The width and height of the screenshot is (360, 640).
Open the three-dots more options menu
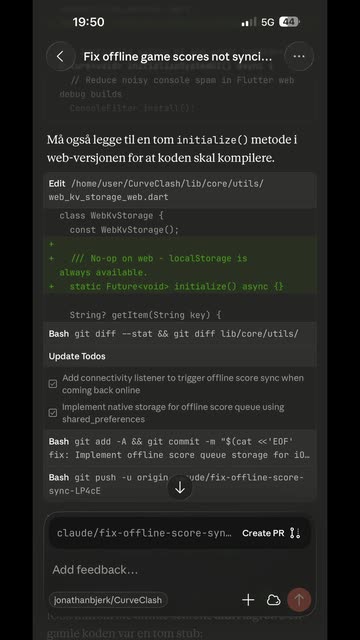pos(299,56)
